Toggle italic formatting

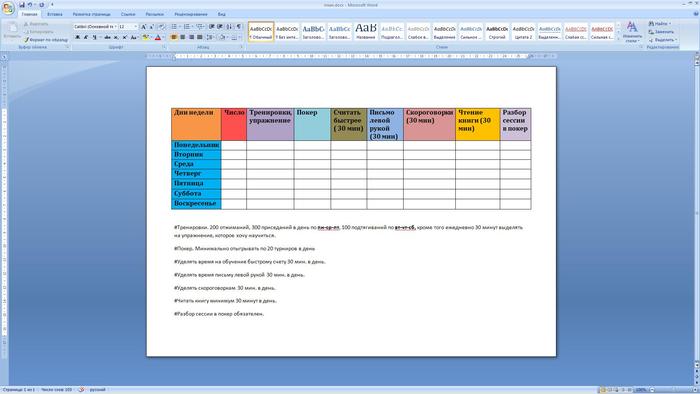86,37
